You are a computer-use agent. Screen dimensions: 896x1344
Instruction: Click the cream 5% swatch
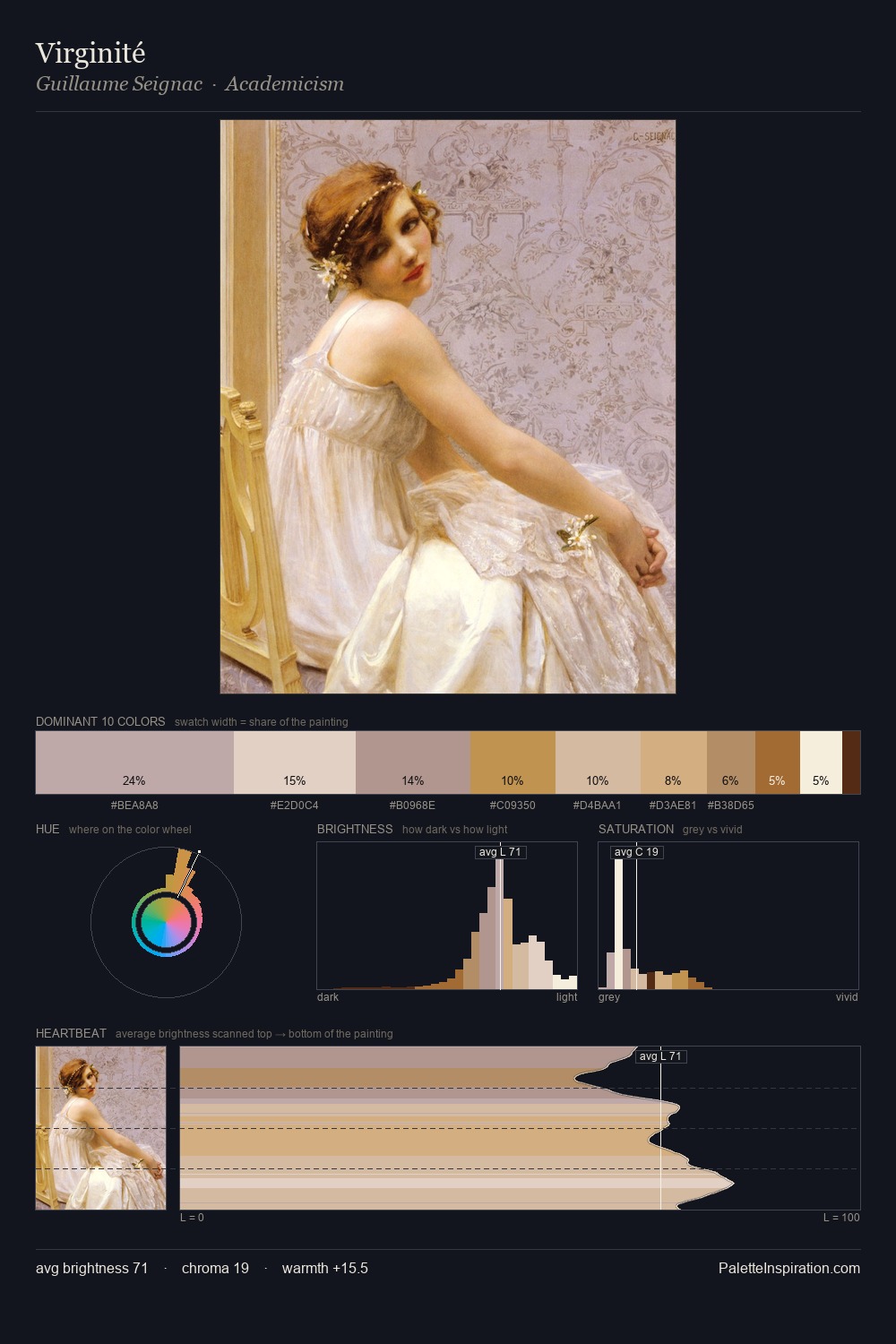tap(821, 762)
